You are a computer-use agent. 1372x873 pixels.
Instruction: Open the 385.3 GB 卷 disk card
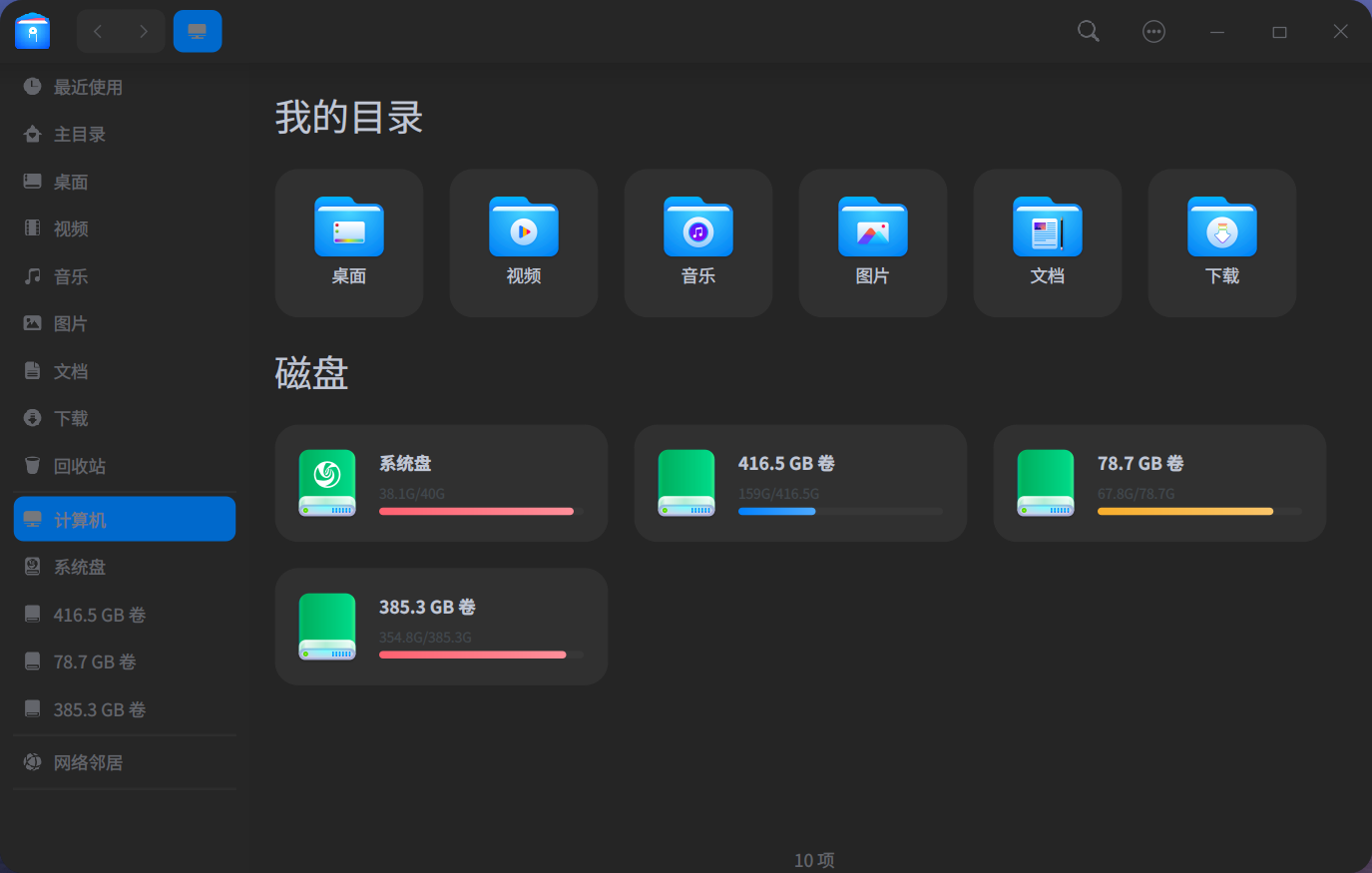[441, 626]
